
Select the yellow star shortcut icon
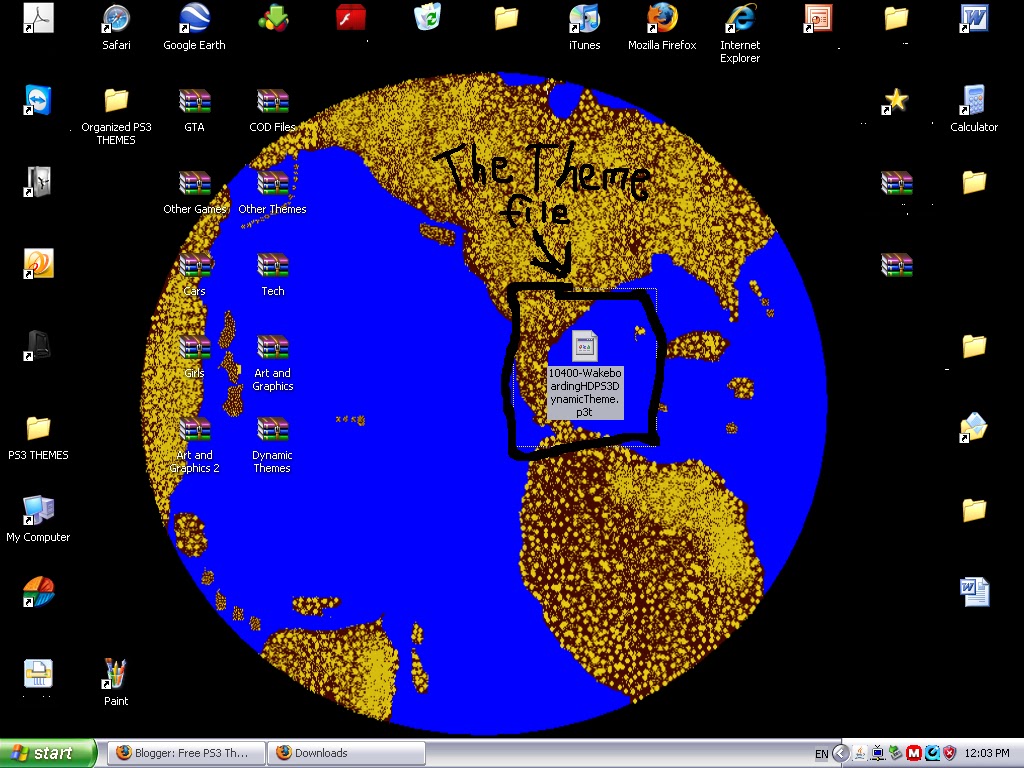896,100
